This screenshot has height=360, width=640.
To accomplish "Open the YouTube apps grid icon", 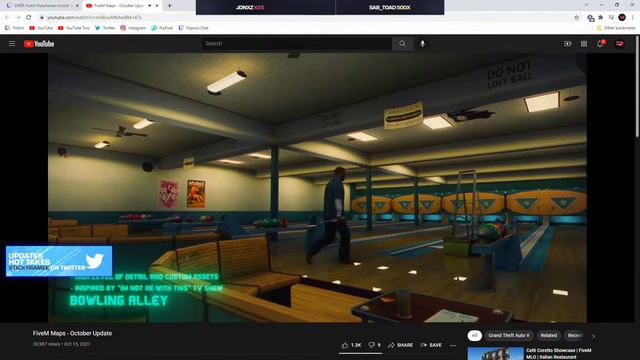I will [x=584, y=44].
